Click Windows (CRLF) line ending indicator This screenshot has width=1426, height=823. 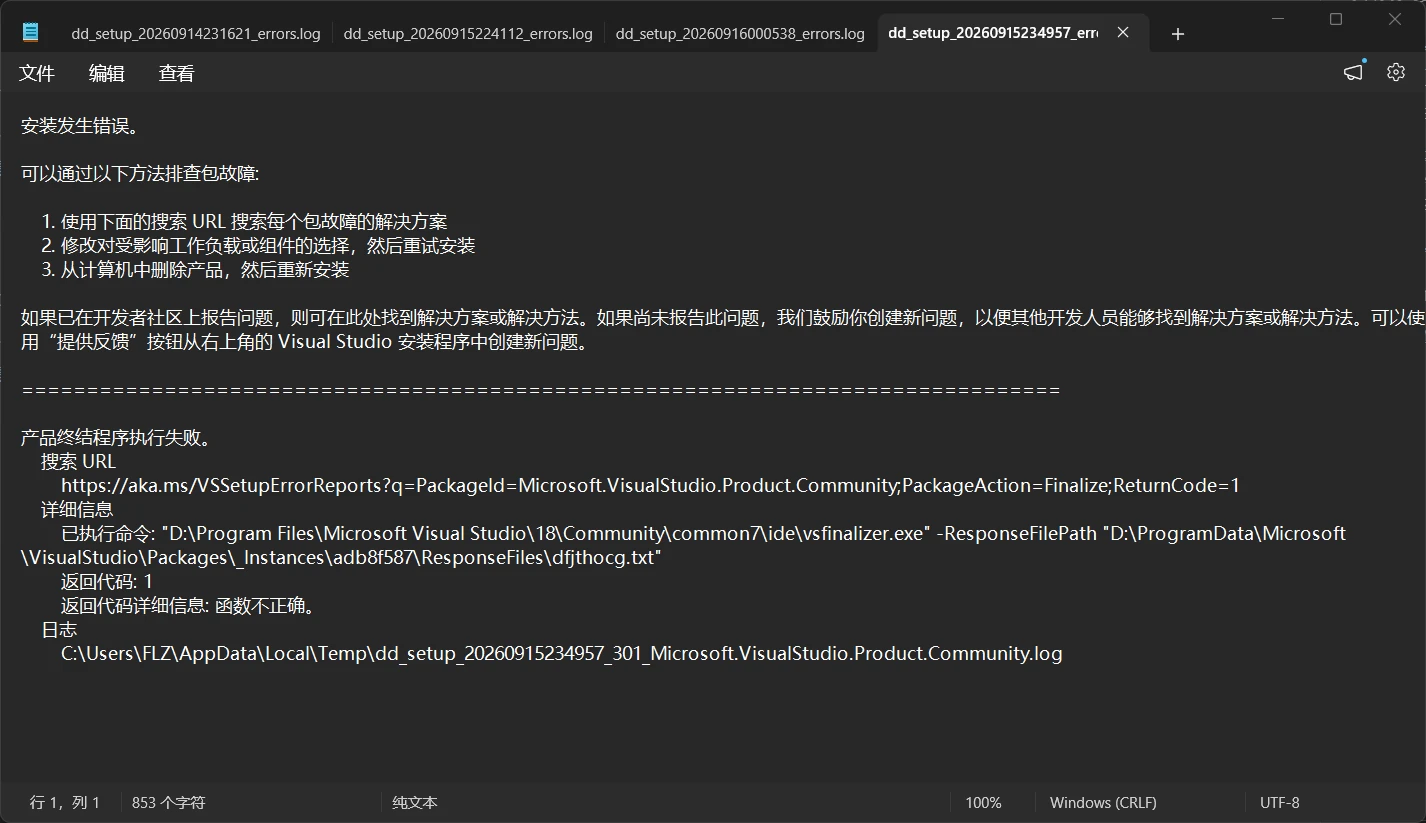[1103, 803]
